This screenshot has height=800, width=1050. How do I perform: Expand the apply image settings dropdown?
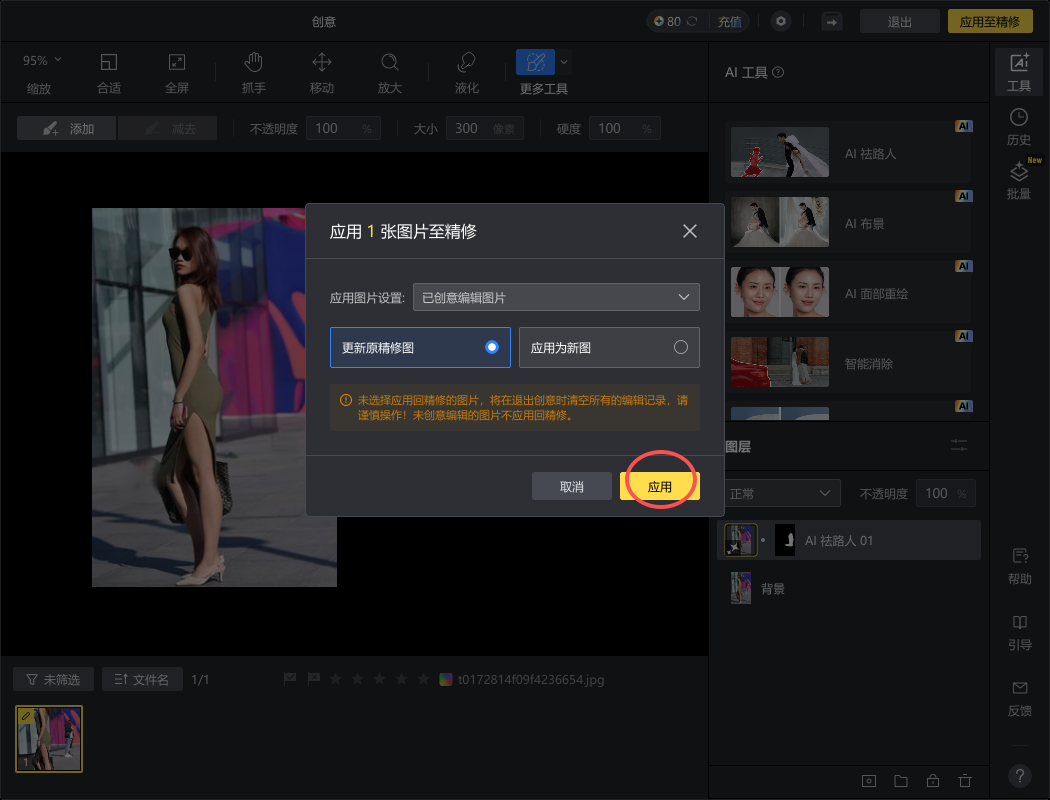(556, 297)
